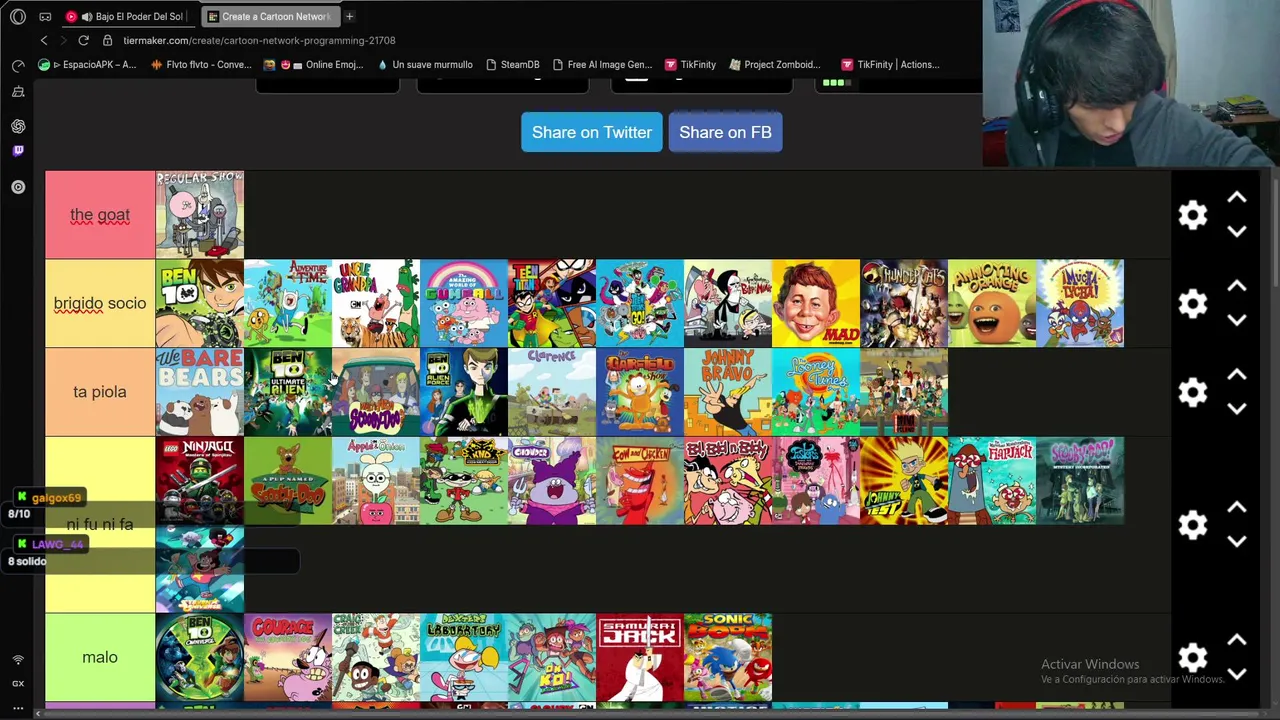1280x720 pixels.
Task: Open Online Emoji bookmark
Action: click(x=313, y=64)
